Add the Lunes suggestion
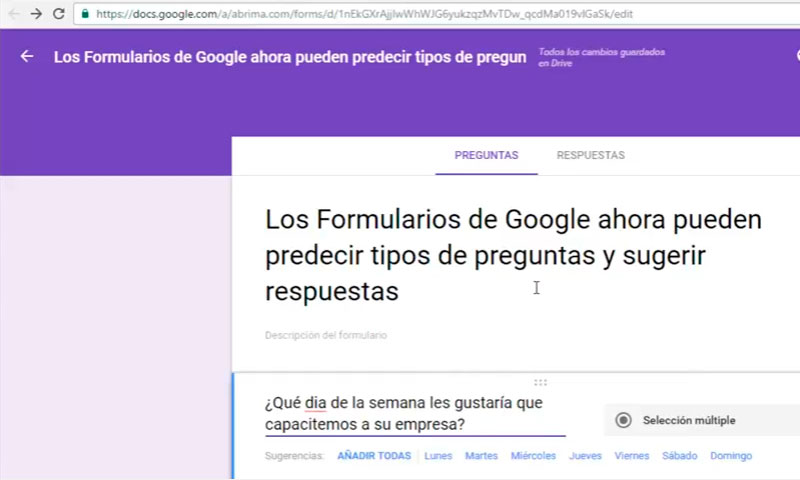Screen dimensions: 800x480 click(438, 456)
